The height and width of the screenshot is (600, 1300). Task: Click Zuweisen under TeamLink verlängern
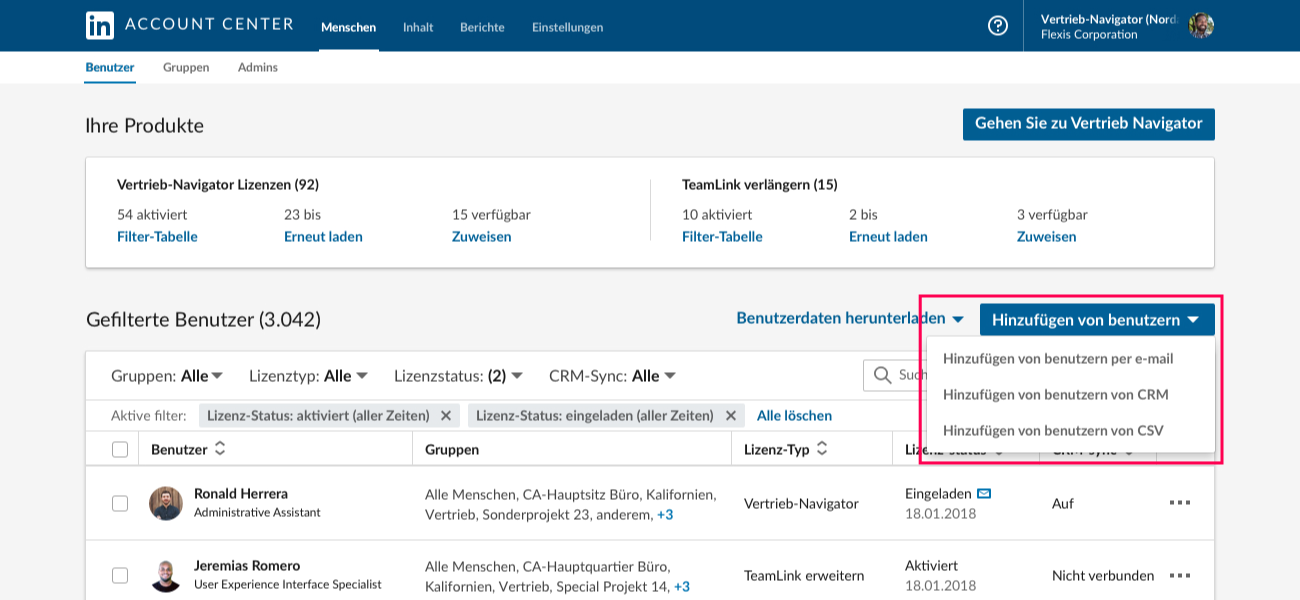click(x=1046, y=237)
